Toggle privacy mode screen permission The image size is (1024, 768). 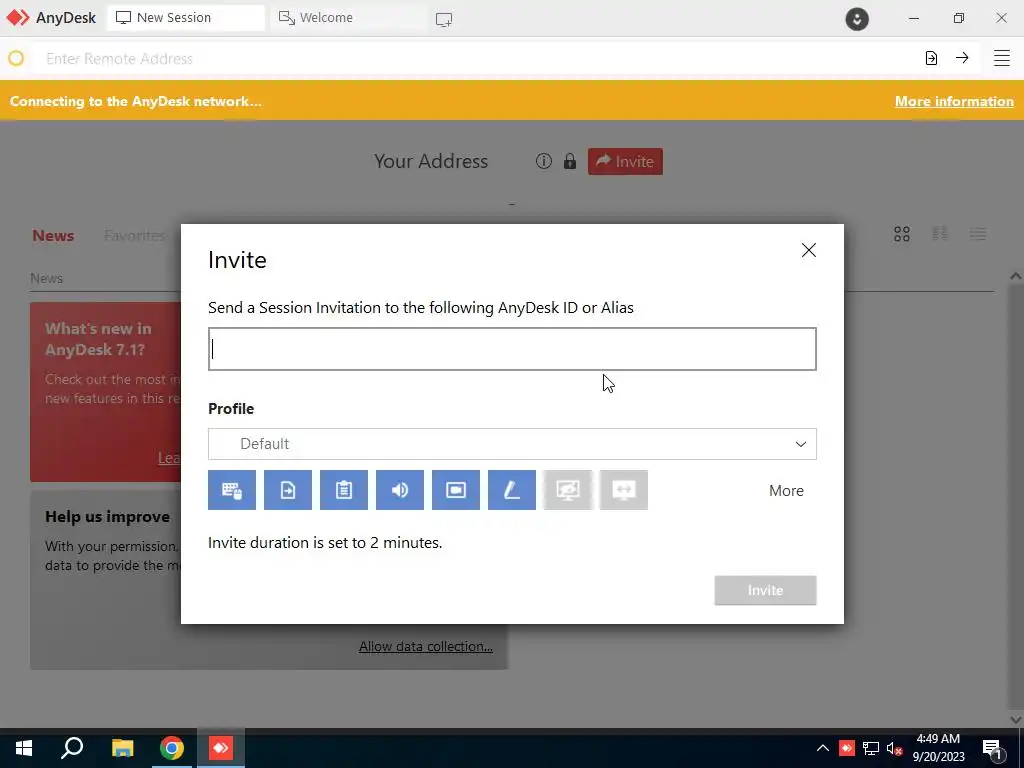point(568,490)
